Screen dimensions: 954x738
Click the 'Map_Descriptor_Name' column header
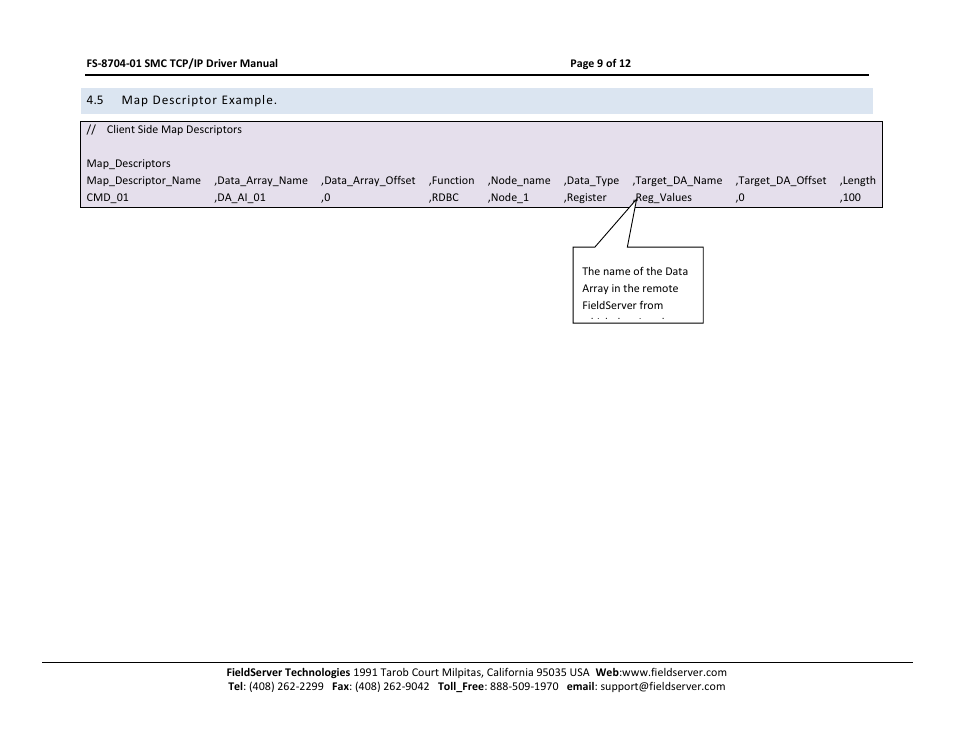pyautogui.click(x=144, y=180)
